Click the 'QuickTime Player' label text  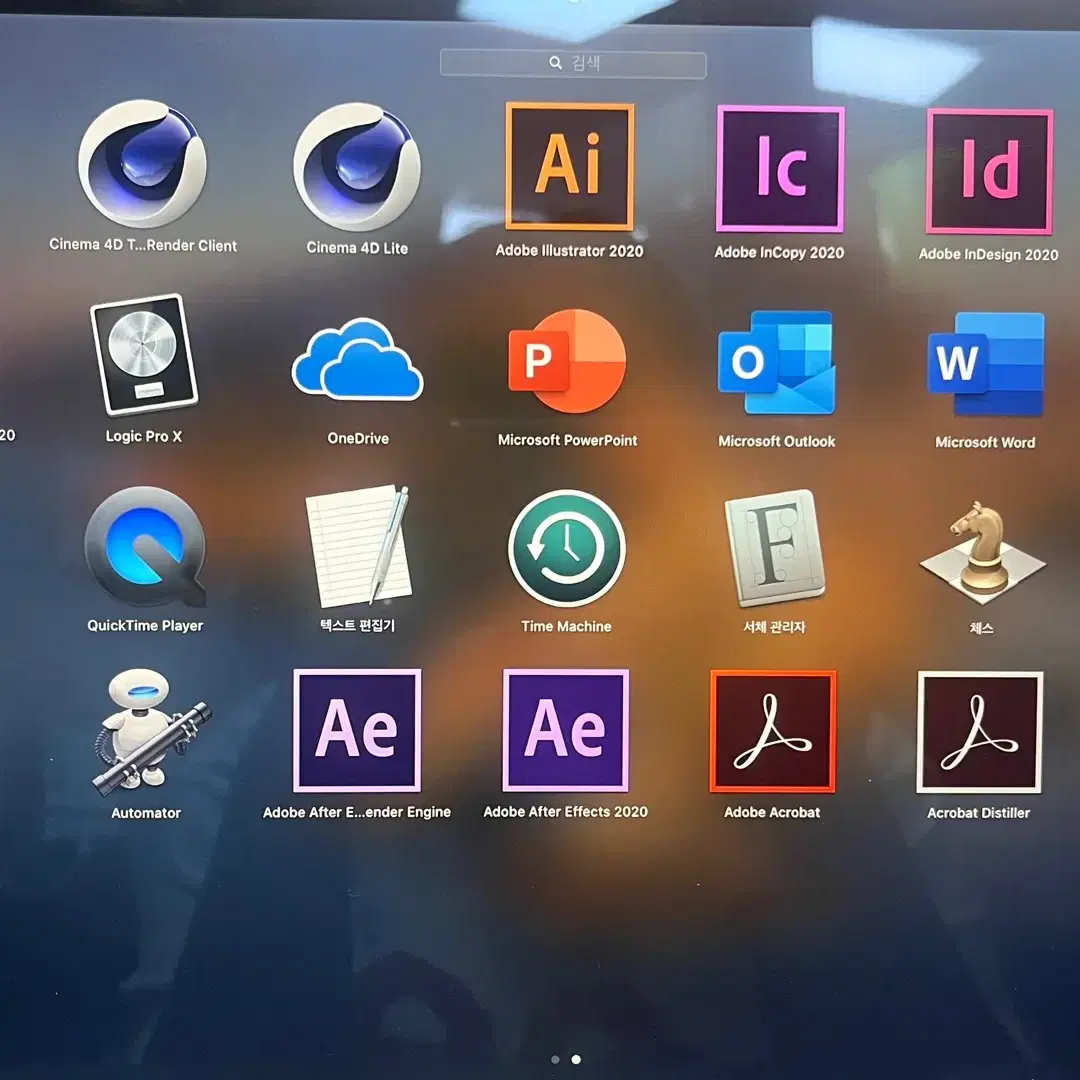coord(145,625)
